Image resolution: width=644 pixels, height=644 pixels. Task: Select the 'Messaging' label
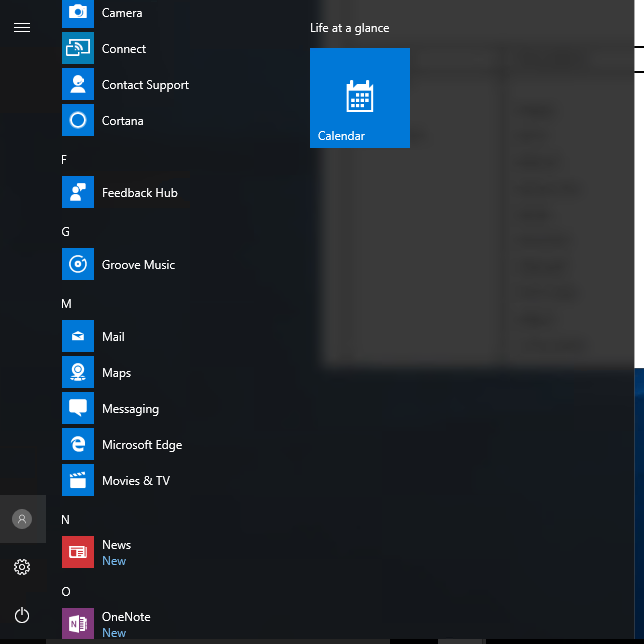click(130, 409)
